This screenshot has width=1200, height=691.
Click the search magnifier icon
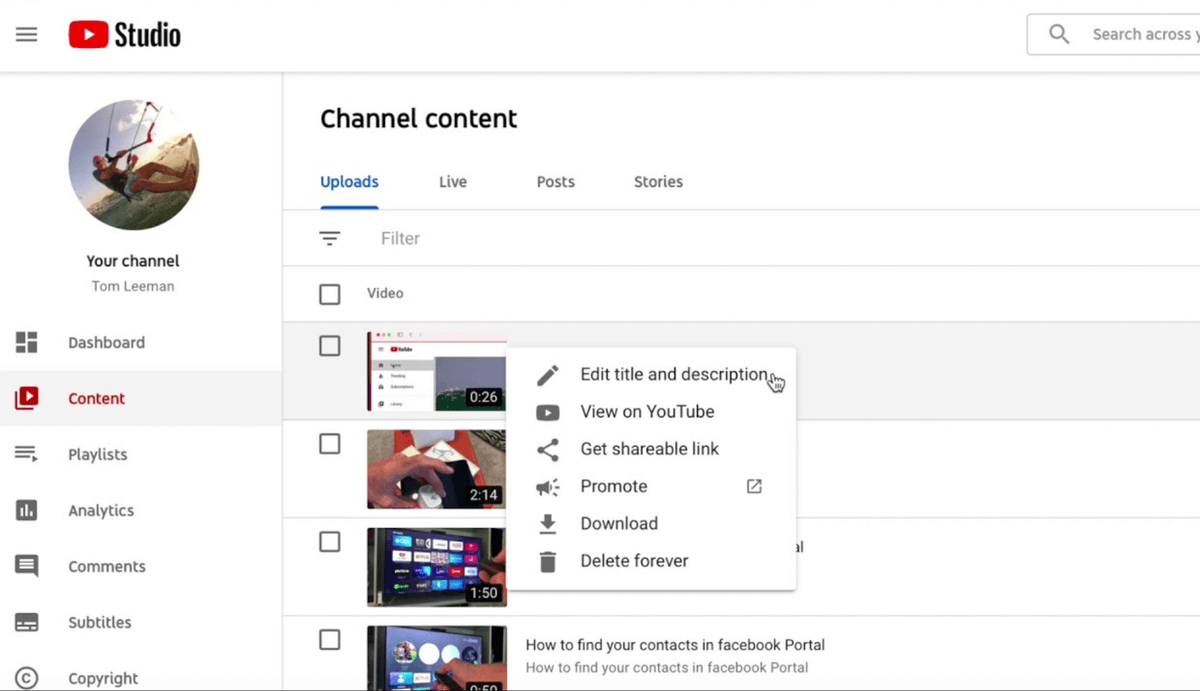click(1059, 33)
